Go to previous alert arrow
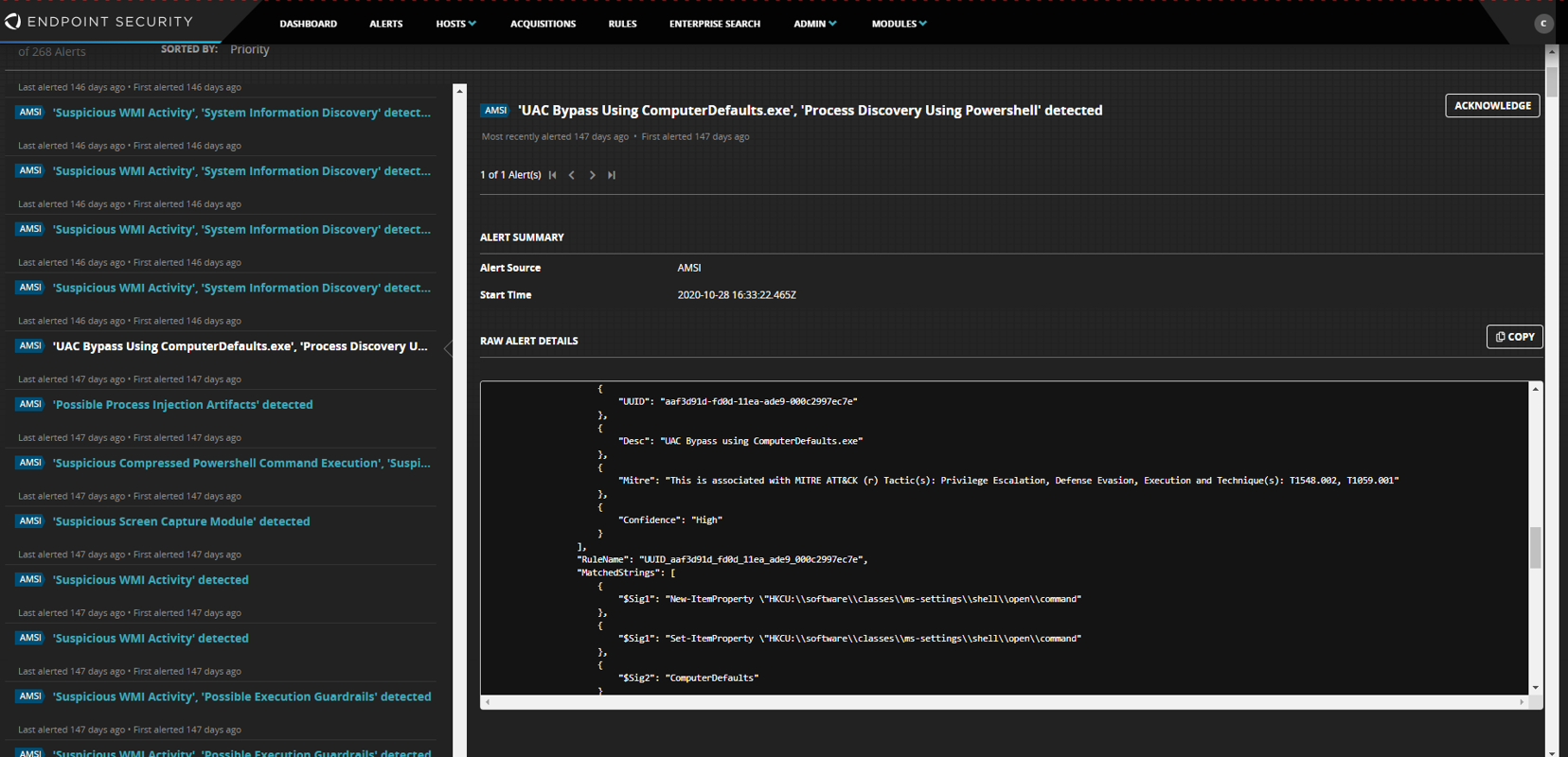This screenshot has height=757, width=1568. pyautogui.click(x=572, y=175)
